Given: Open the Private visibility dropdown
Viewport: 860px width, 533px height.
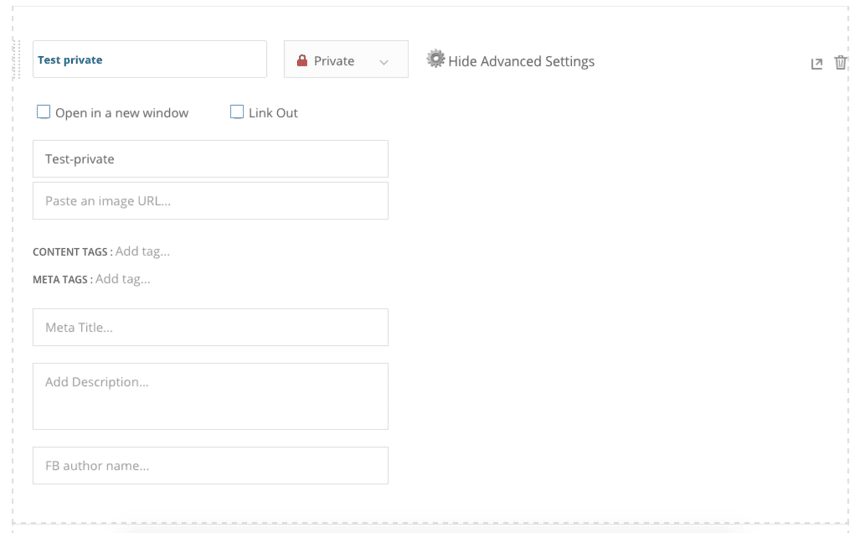Looking at the screenshot, I should click(x=346, y=60).
